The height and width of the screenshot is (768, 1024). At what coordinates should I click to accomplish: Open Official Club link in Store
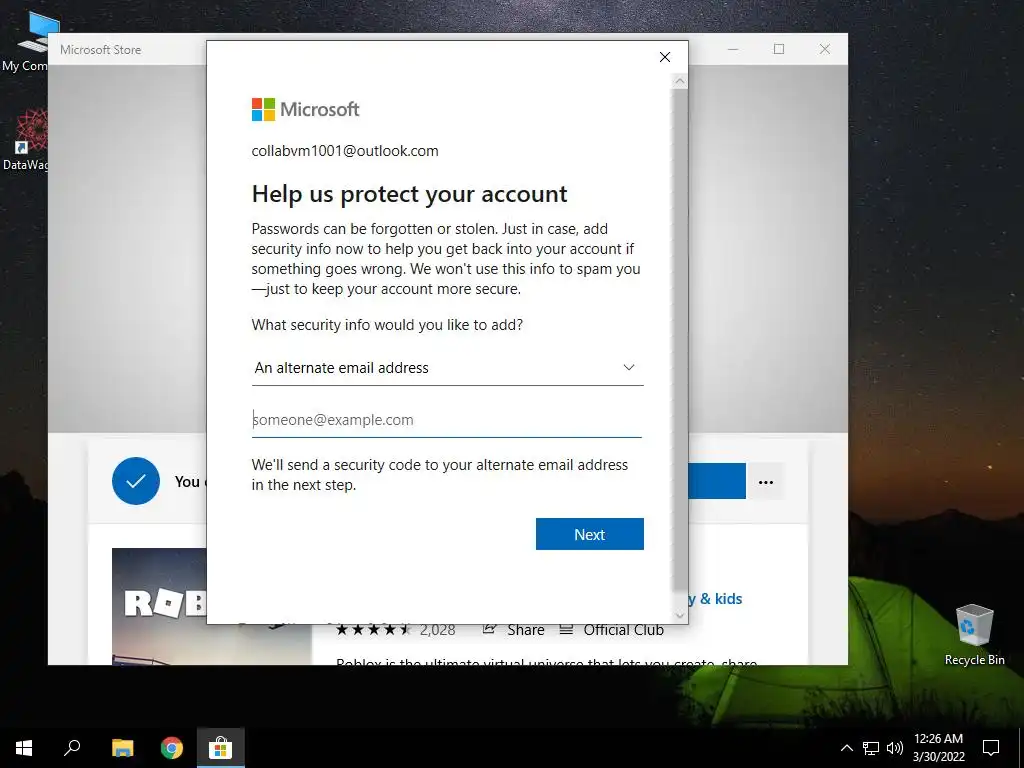(x=612, y=630)
